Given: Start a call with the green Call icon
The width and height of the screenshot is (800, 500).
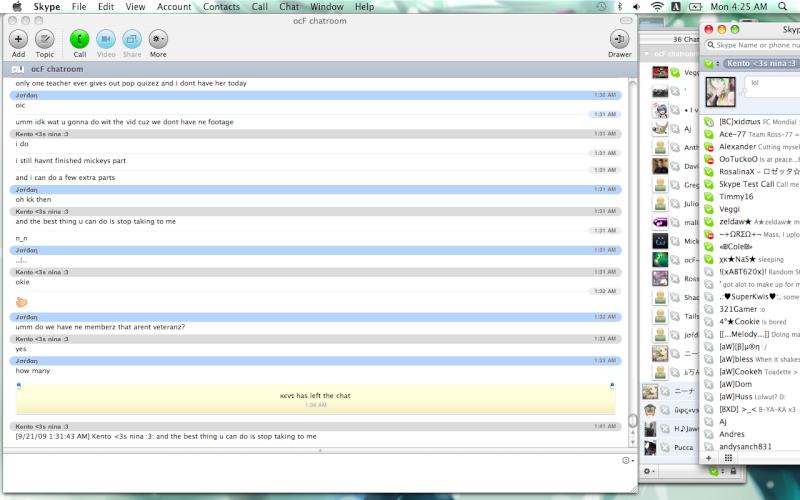Looking at the screenshot, I should click(x=80, y=39).
